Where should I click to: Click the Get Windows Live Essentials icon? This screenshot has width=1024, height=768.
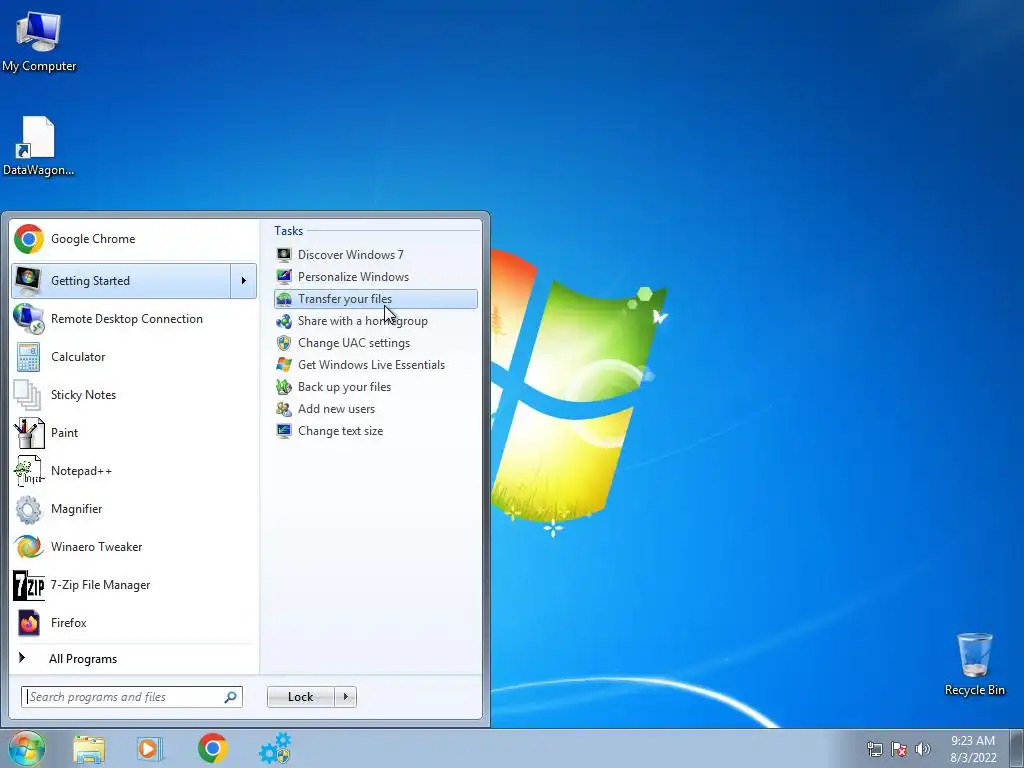pyautogui.click(x=283, y=365)
